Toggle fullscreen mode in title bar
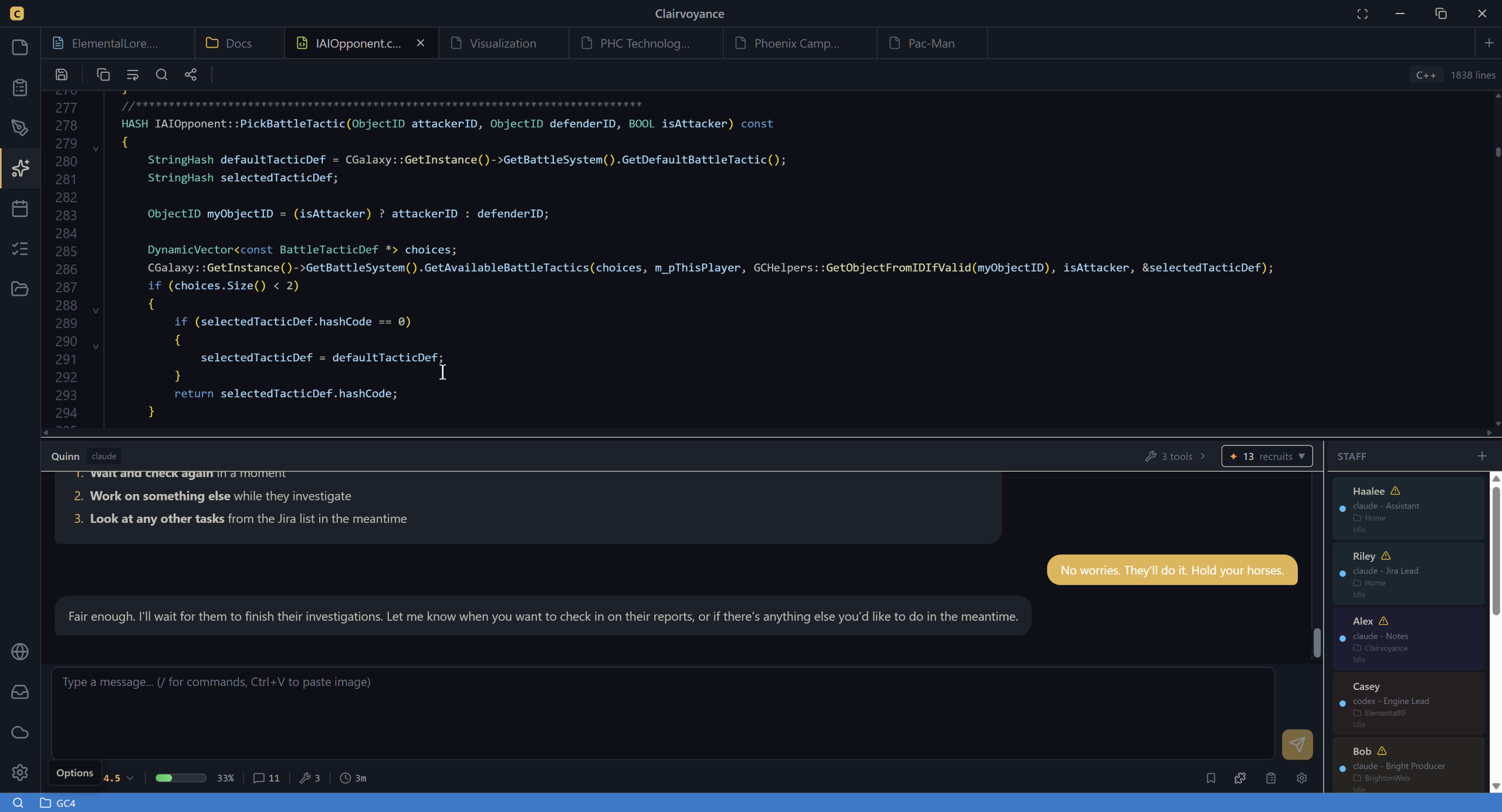The height and width of the screenshot is (812, 1502). [x=1362, y=13]
